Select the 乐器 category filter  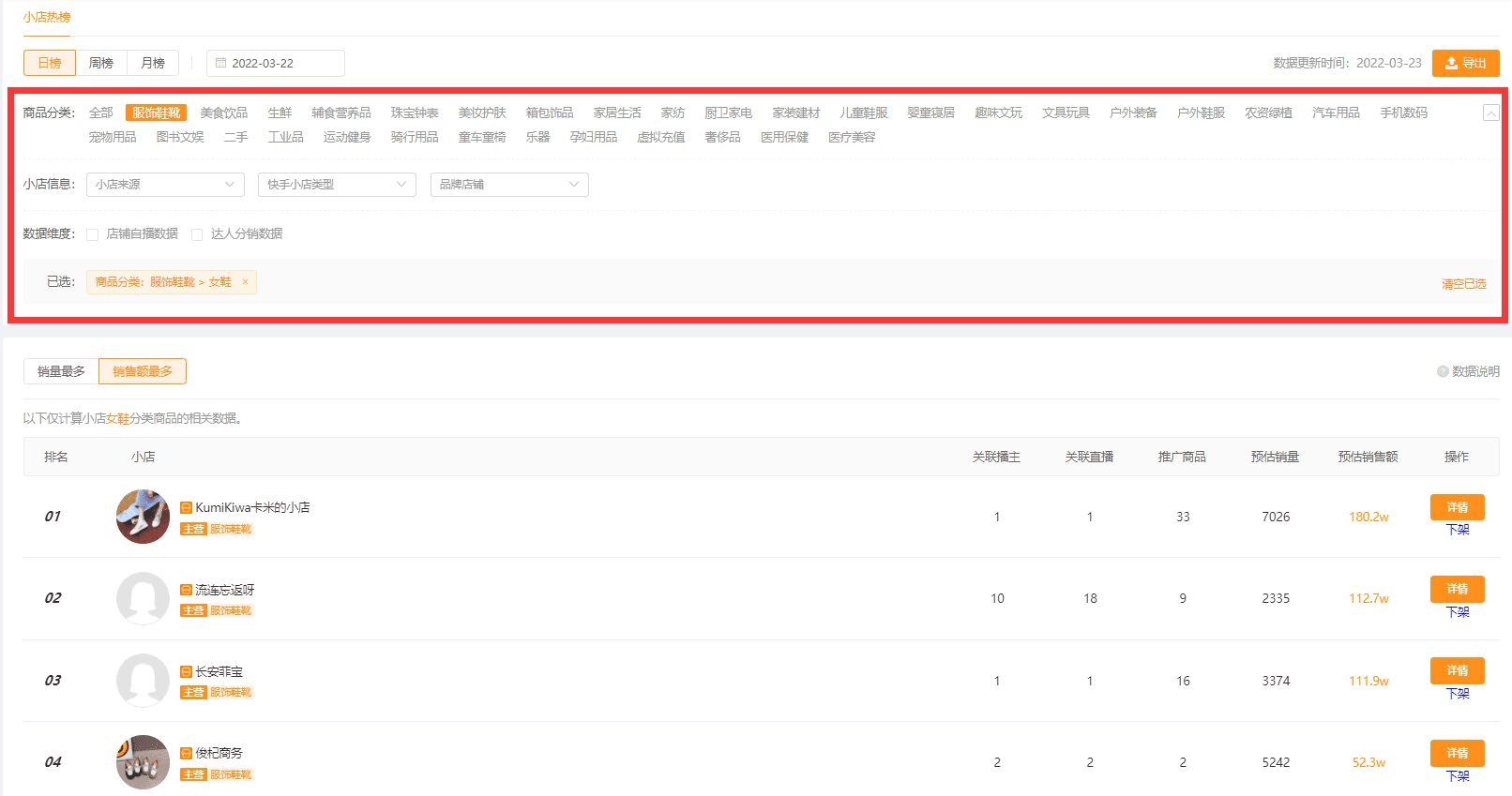(538, 137)
